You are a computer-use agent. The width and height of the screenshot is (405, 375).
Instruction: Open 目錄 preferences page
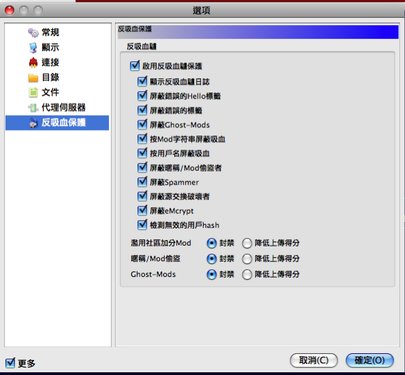tap(50, 77)
